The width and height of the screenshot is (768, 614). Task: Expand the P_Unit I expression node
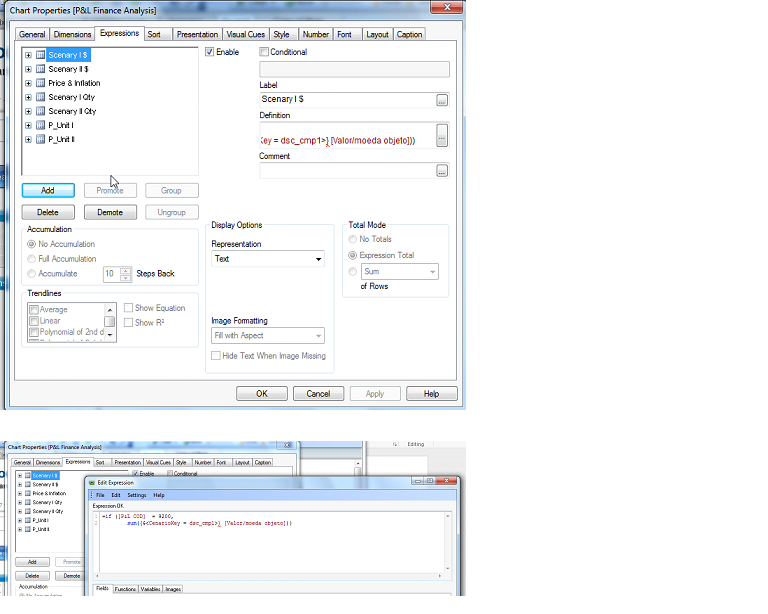click(x=28, y=125)
